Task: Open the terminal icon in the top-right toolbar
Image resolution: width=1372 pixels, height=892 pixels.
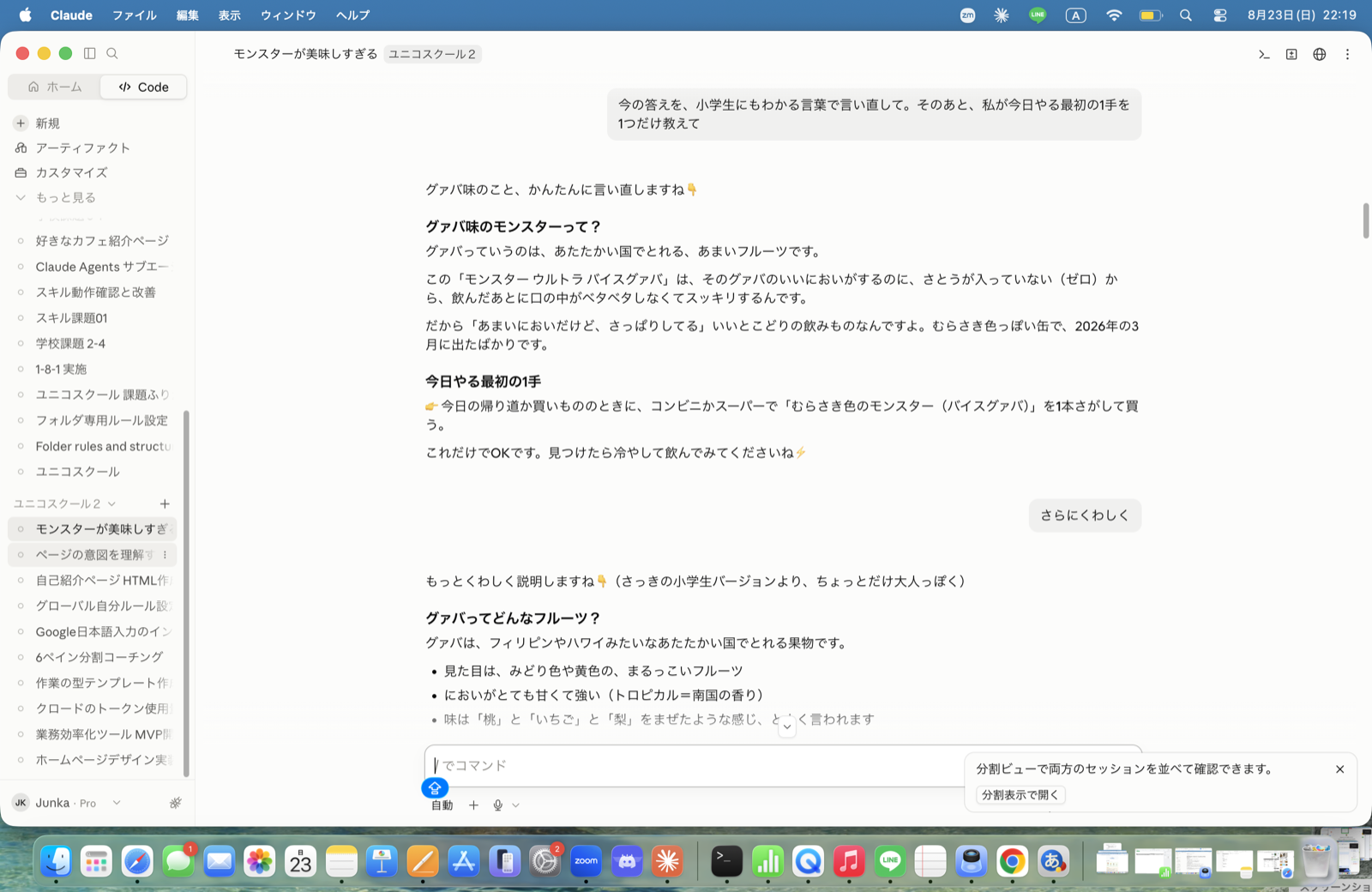Action: [x=1264, y=54]
